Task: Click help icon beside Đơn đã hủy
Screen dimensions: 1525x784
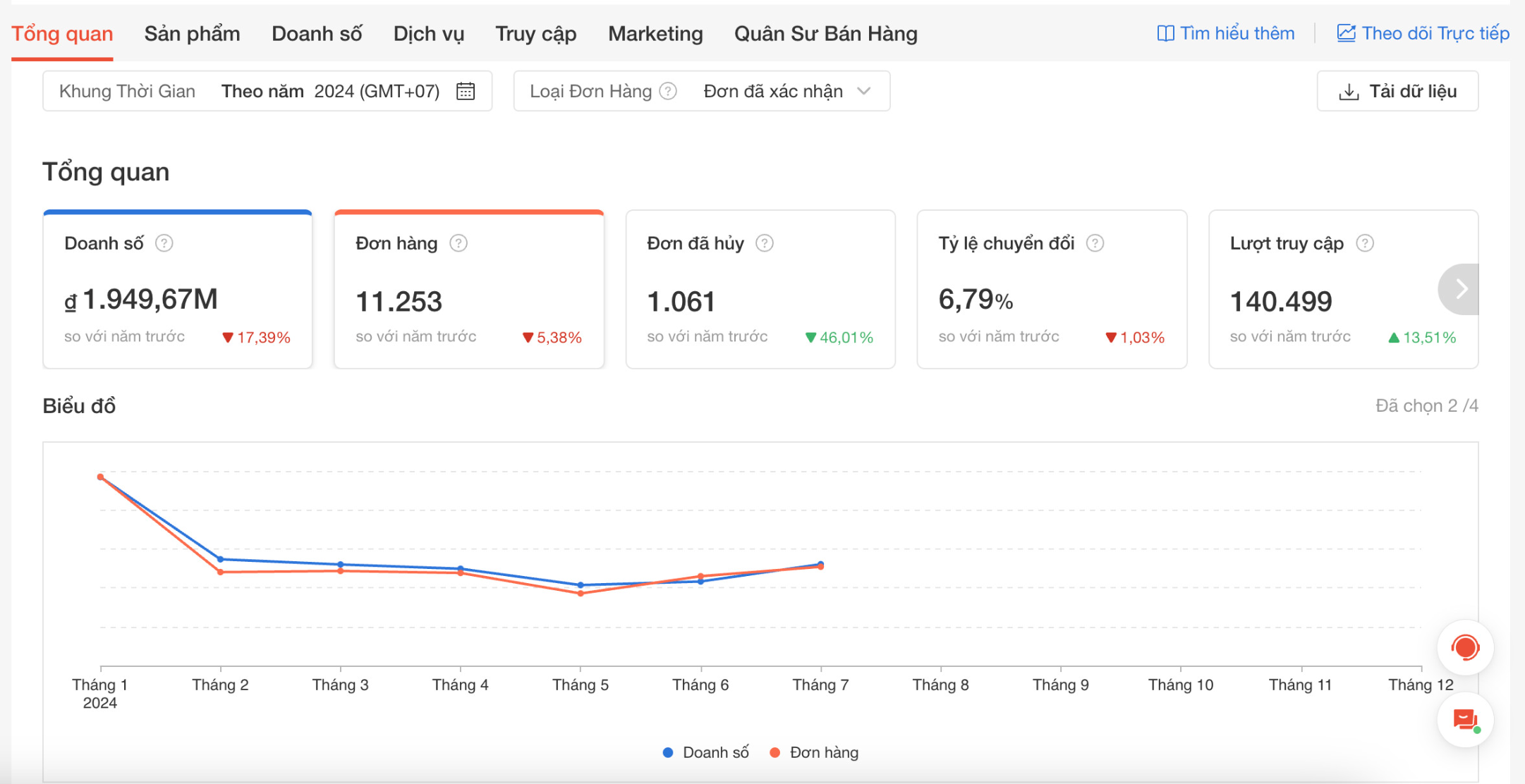Action: pos(765,243)
